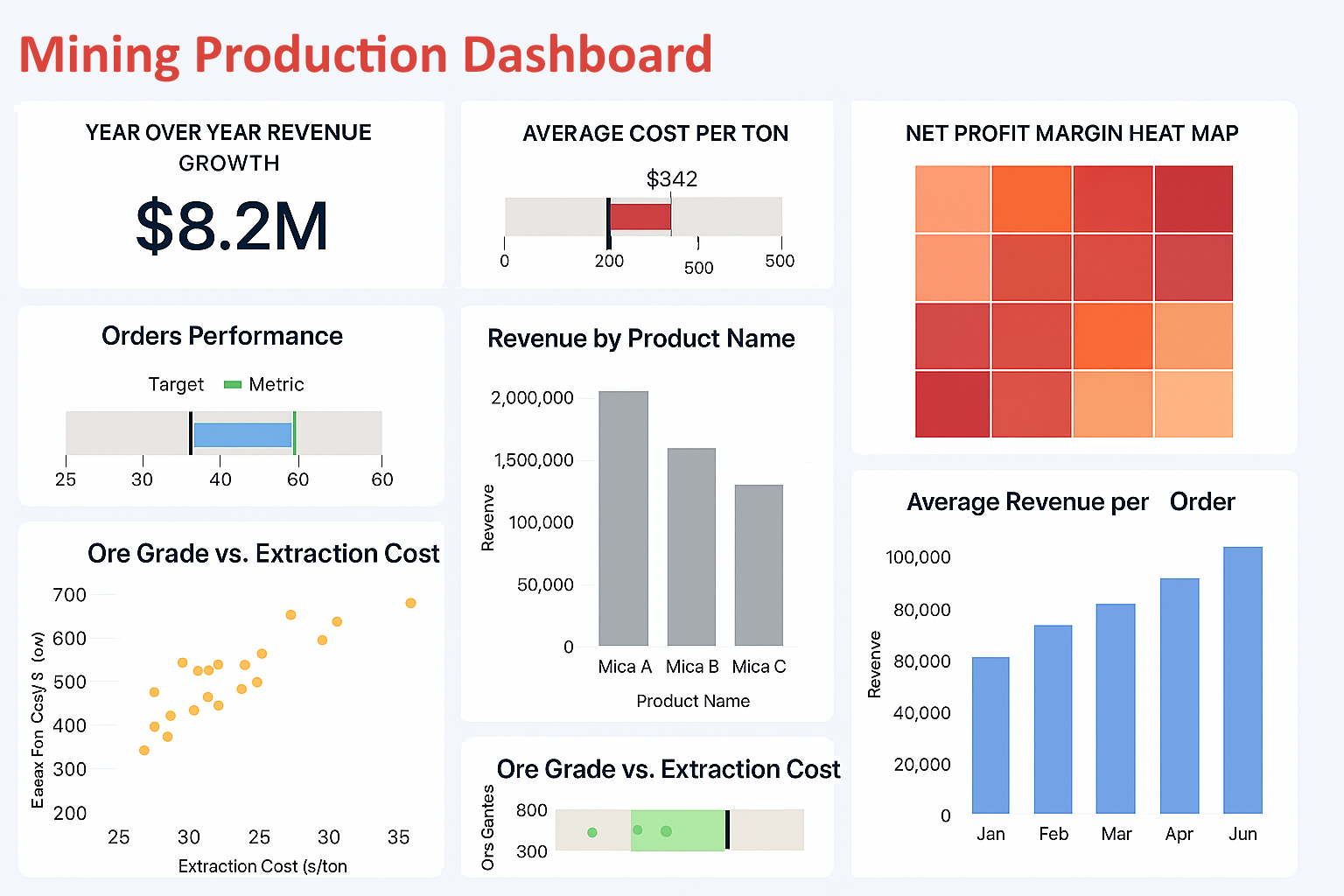Click the highest scatter point near 700
This screenshot has width=1344, height=896.
pyautogui.click(x=411, y=602)
